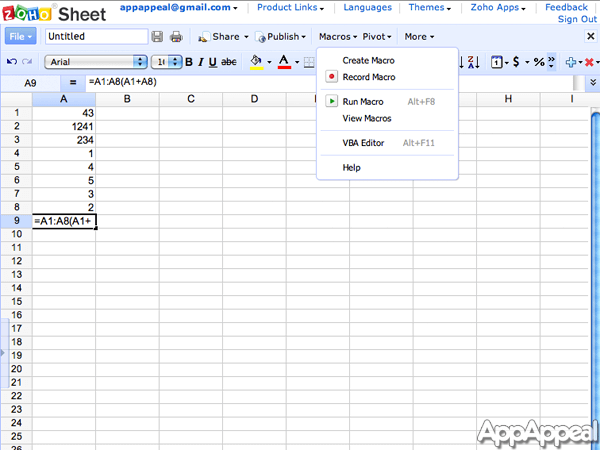Viewport: 600px width, 450px height.
Task: Click the blue plus insert icon
Action: coord(571,62)
